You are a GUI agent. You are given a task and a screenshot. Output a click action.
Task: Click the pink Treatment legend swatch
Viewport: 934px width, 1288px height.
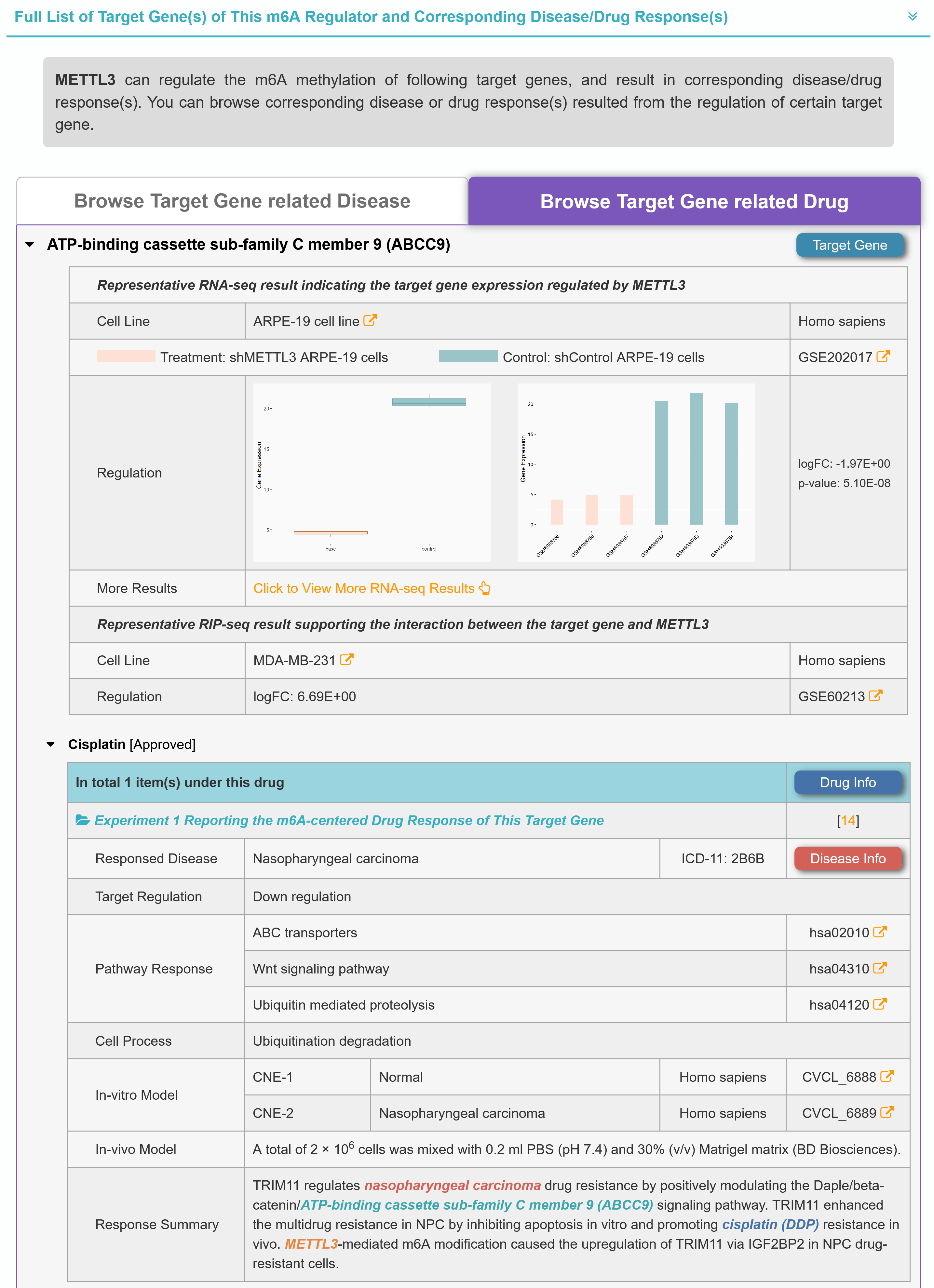pyautogui.click(x=126, y=357)
